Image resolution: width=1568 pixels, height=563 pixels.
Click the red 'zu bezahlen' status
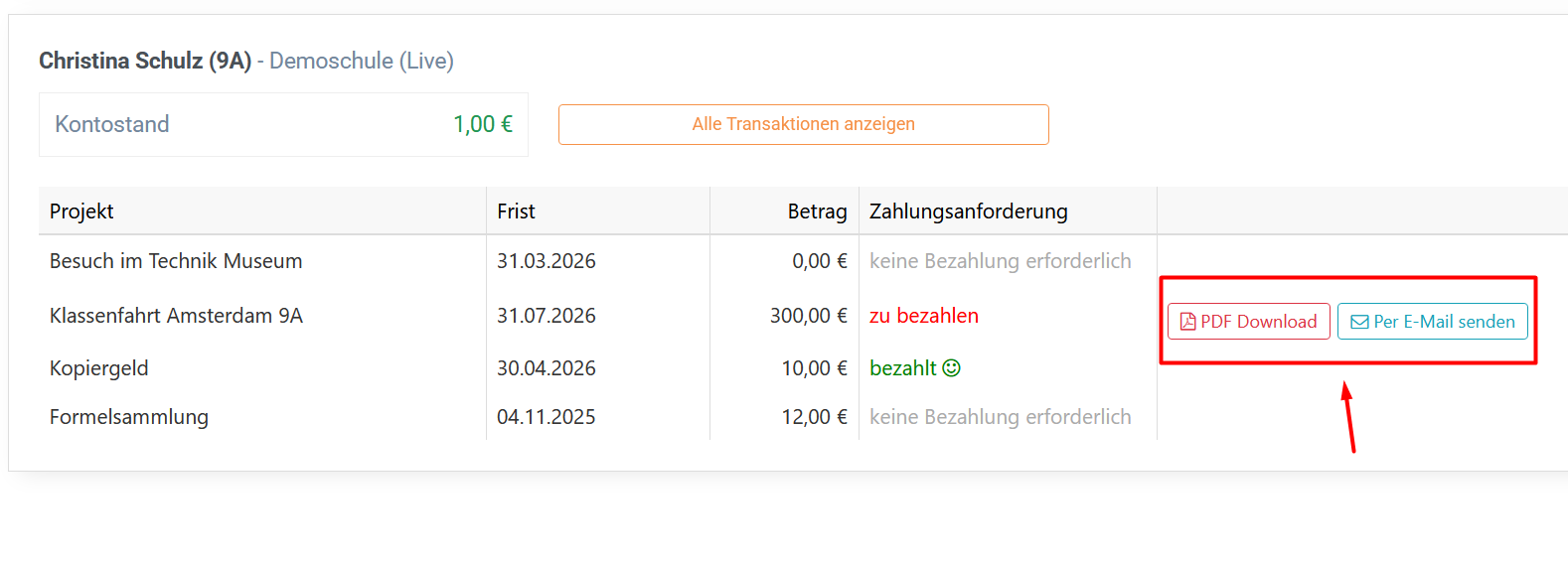click(924, 316)
